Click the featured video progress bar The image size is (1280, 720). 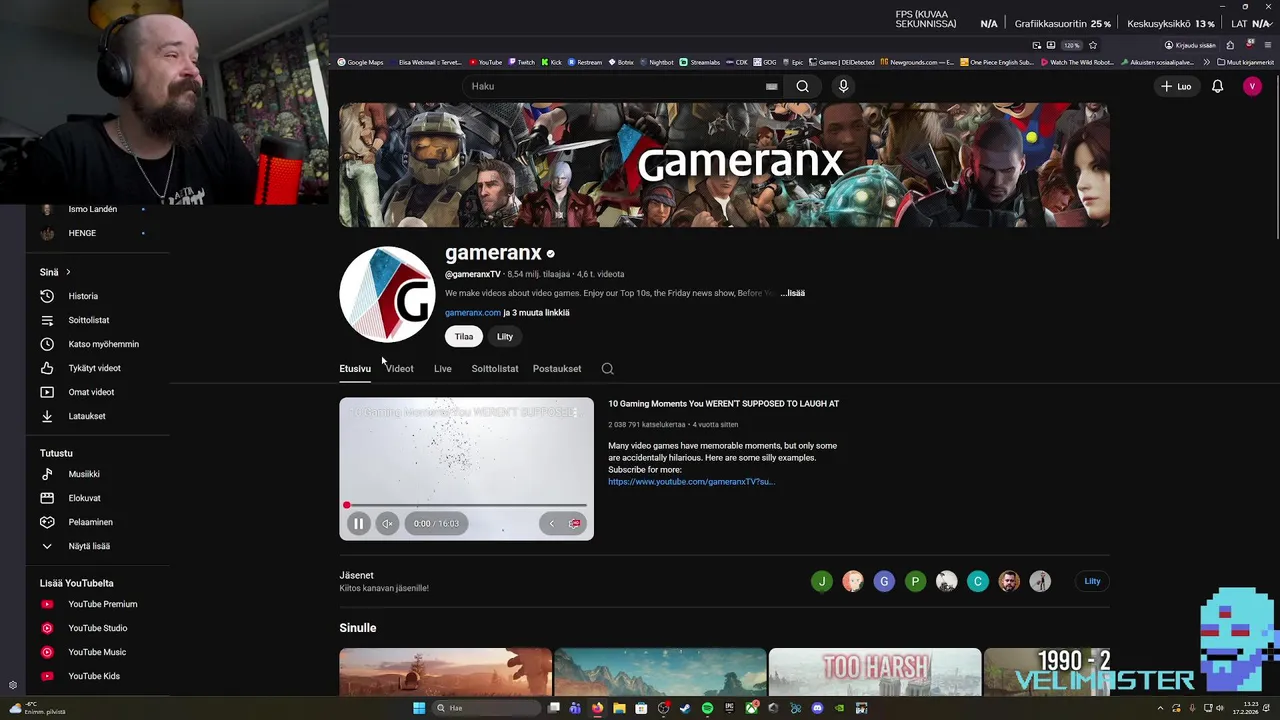[x=466, y=505]
